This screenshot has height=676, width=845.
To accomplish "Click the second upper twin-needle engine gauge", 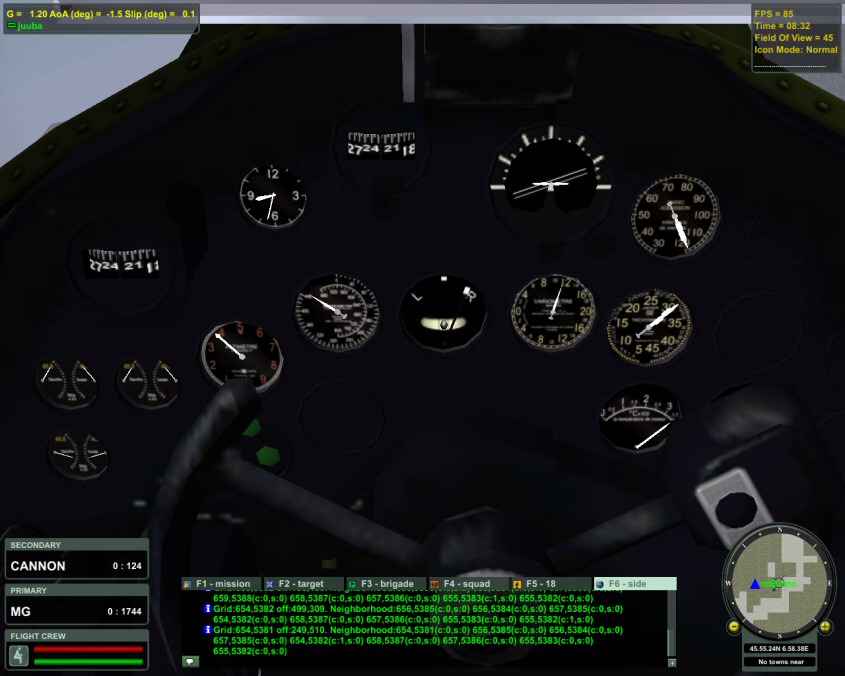I will point(149,382).
